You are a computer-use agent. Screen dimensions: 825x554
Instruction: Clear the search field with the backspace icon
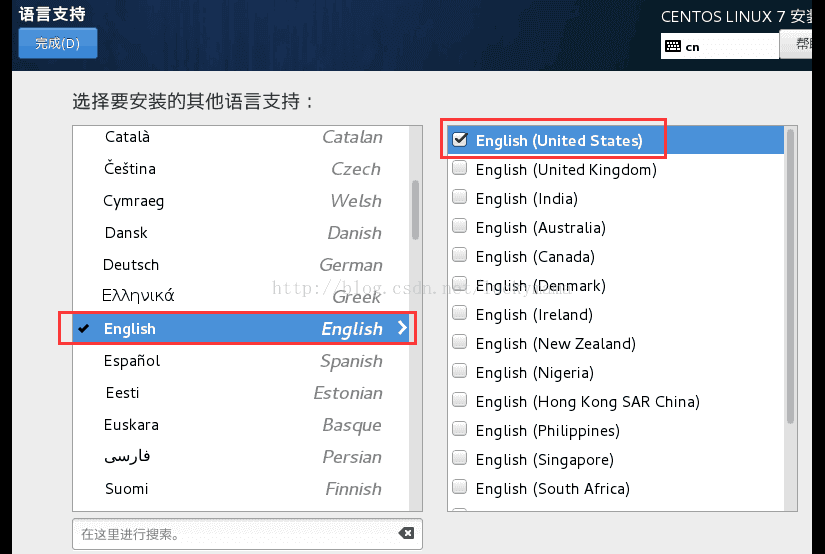[406, 533]
